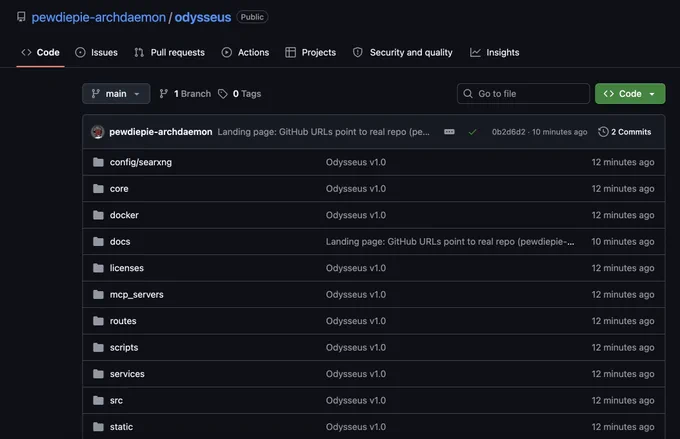680x439 pixels.
Task: Go to the Actions tab
Action: click(245, 52)
